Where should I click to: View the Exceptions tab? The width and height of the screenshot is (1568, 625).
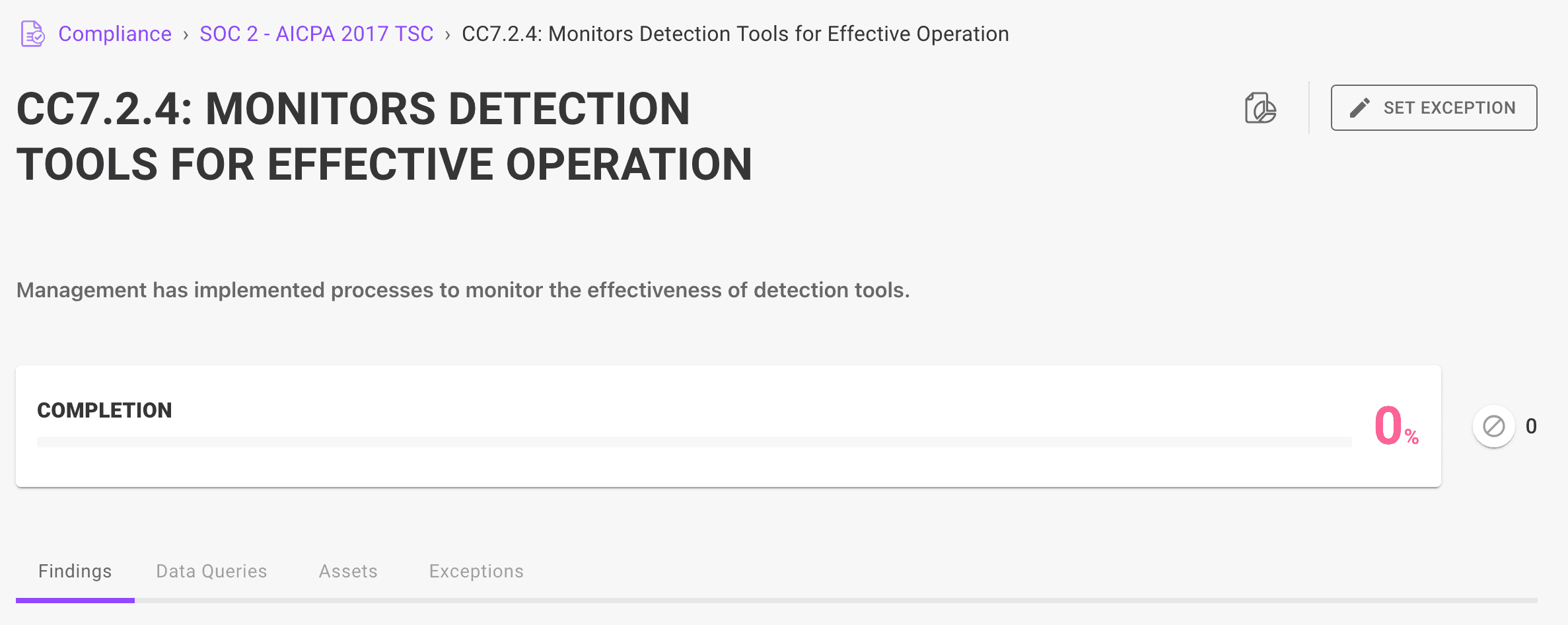click(x=476, y=571)
